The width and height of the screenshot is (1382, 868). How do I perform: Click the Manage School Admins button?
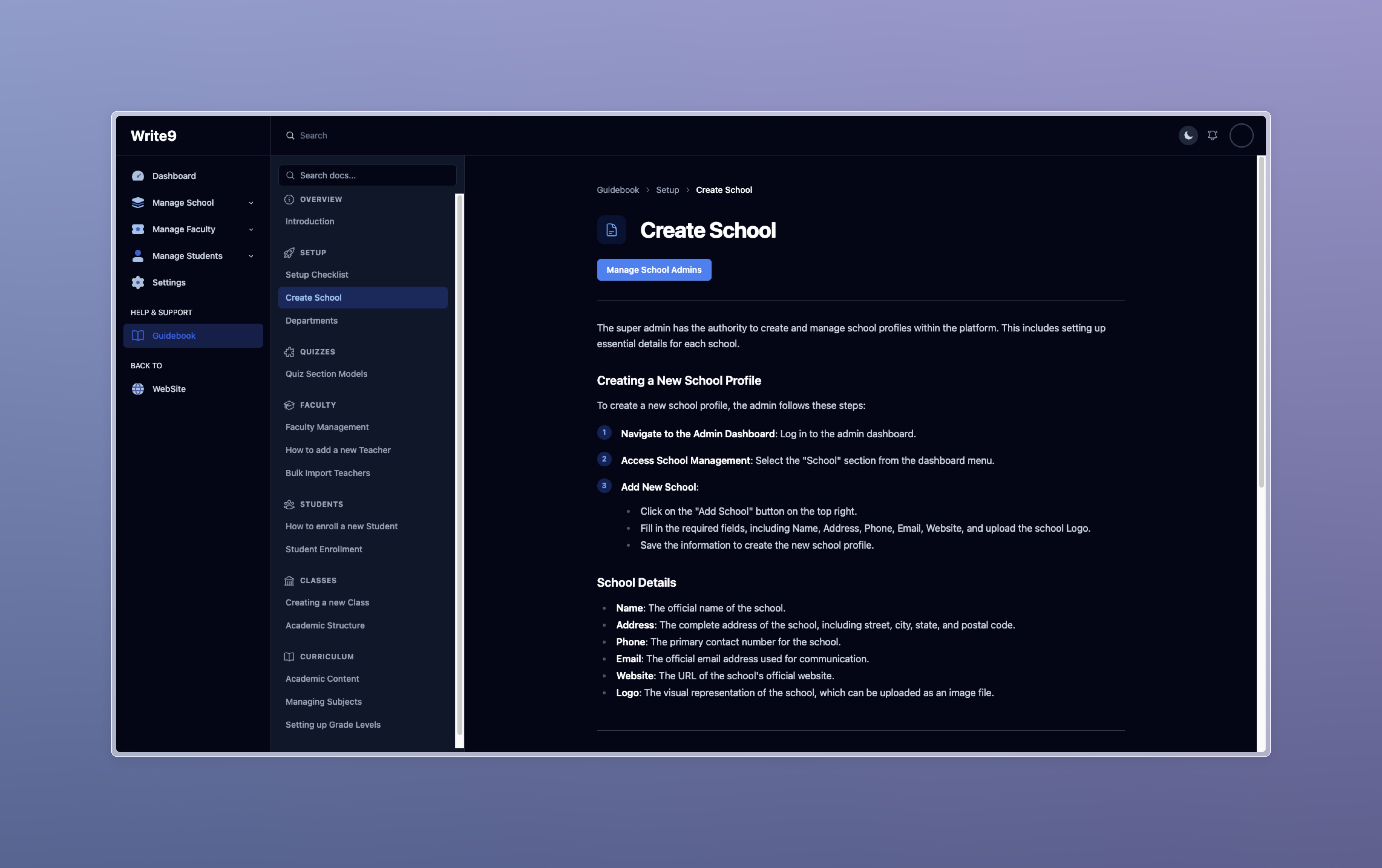[654, 270]
